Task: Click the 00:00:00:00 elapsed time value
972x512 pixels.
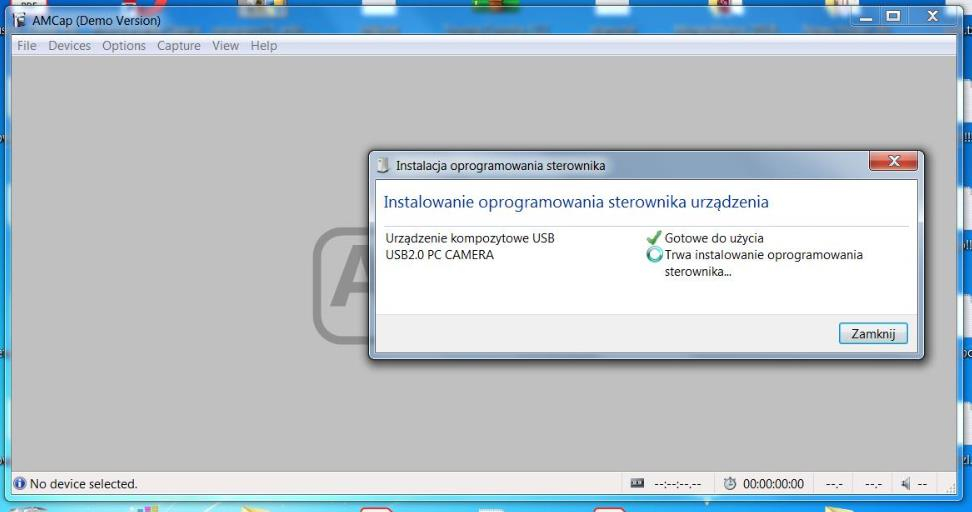Action: tap(773, 484)
